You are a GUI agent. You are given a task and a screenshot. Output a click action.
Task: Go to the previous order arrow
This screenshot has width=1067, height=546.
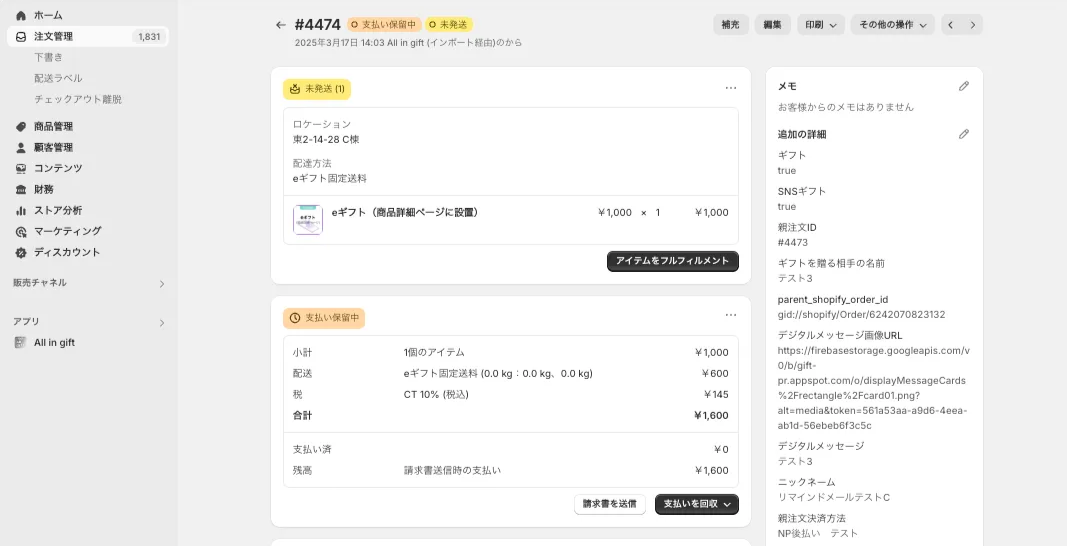pyautogui.click(x=951, y=25)
